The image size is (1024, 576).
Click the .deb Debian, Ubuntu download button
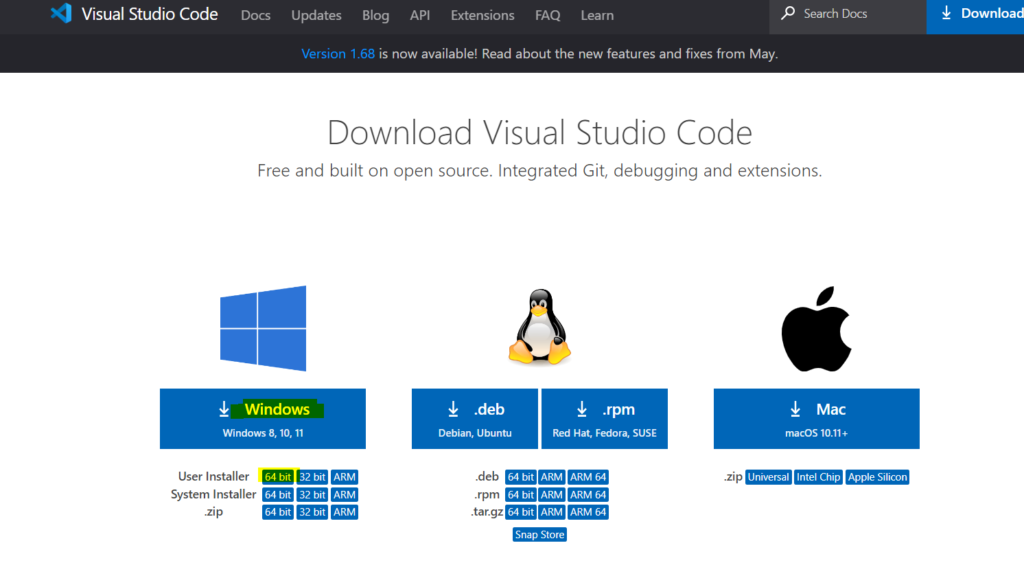point(475,419)
